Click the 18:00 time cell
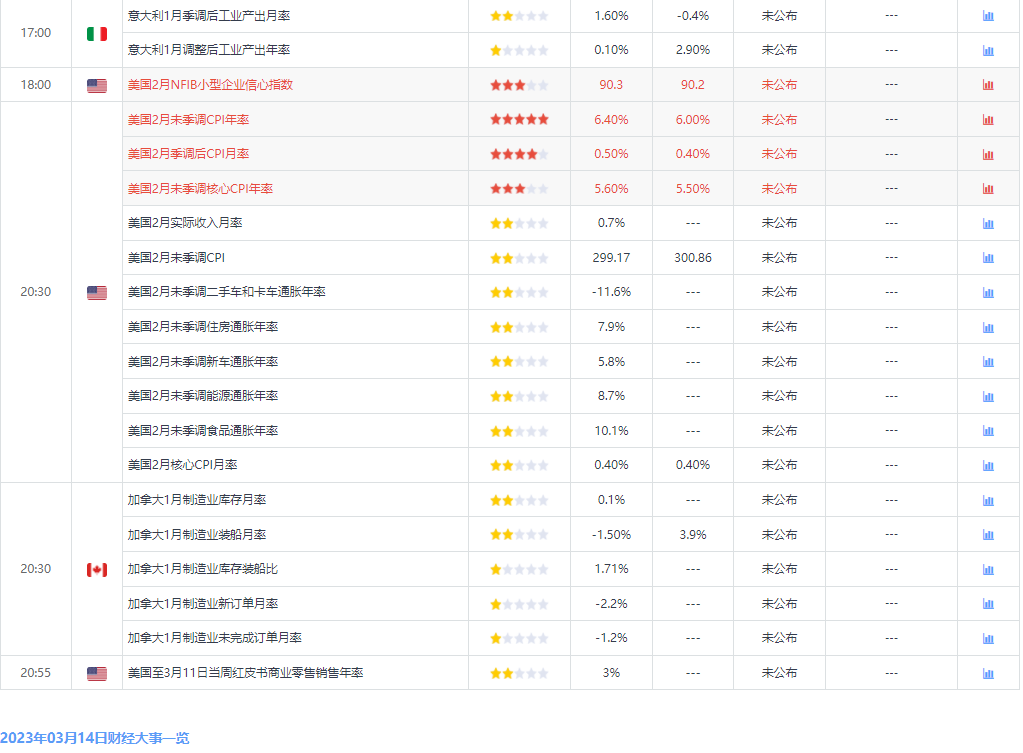 pos(36,85)
